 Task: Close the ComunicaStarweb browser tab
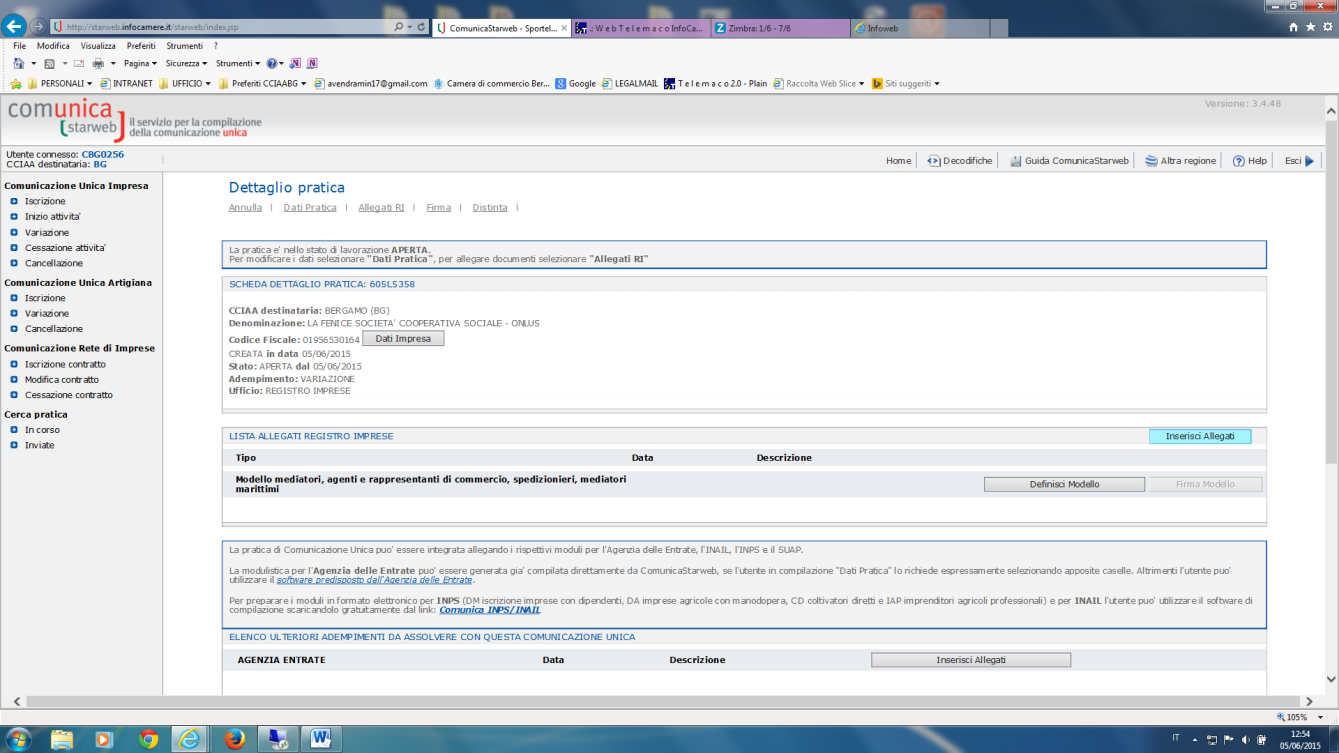pyautogui.click(x=564, y=28)
